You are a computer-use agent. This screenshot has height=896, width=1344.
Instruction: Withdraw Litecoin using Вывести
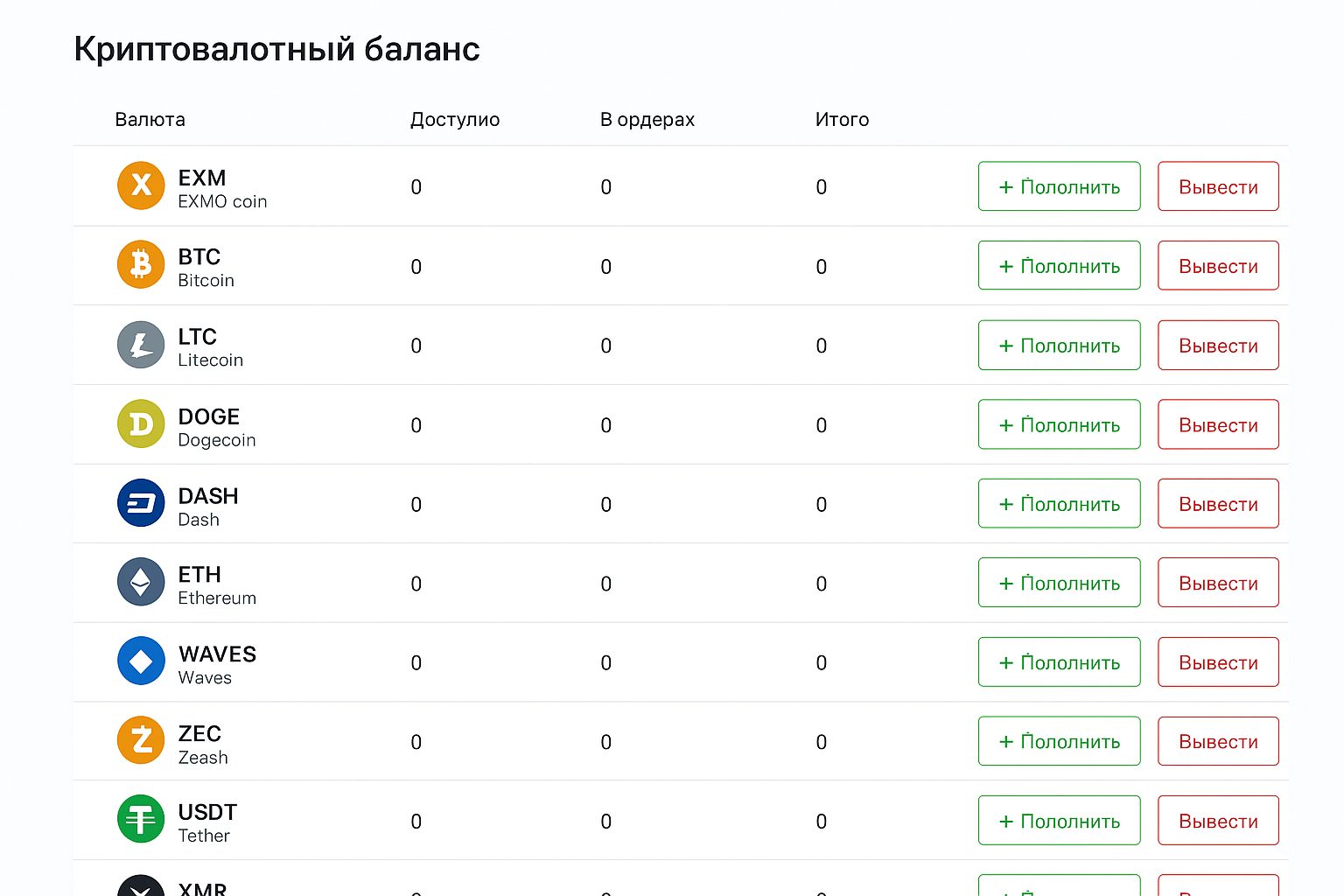click(1218, 345)
